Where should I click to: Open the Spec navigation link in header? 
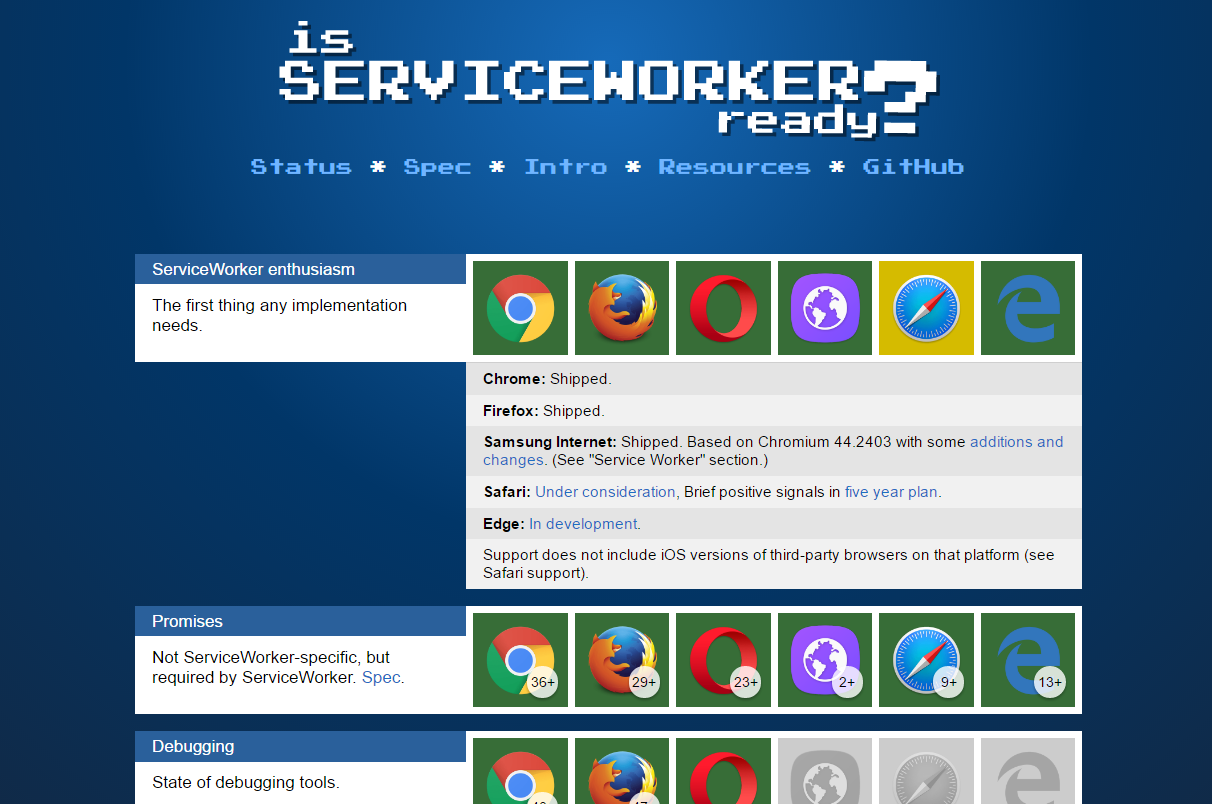pyautogui.click(x=437, y=167)
